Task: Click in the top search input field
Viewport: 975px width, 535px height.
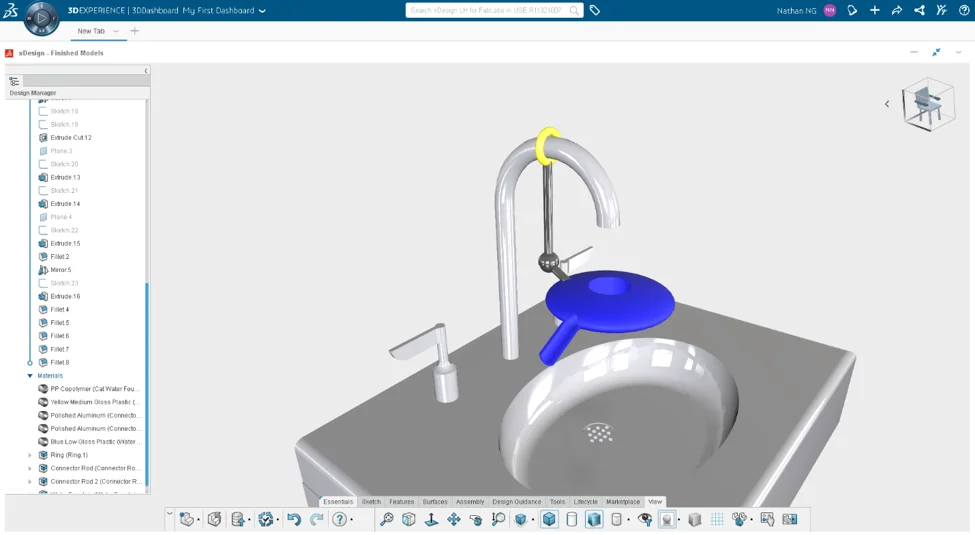Action: 486,10
